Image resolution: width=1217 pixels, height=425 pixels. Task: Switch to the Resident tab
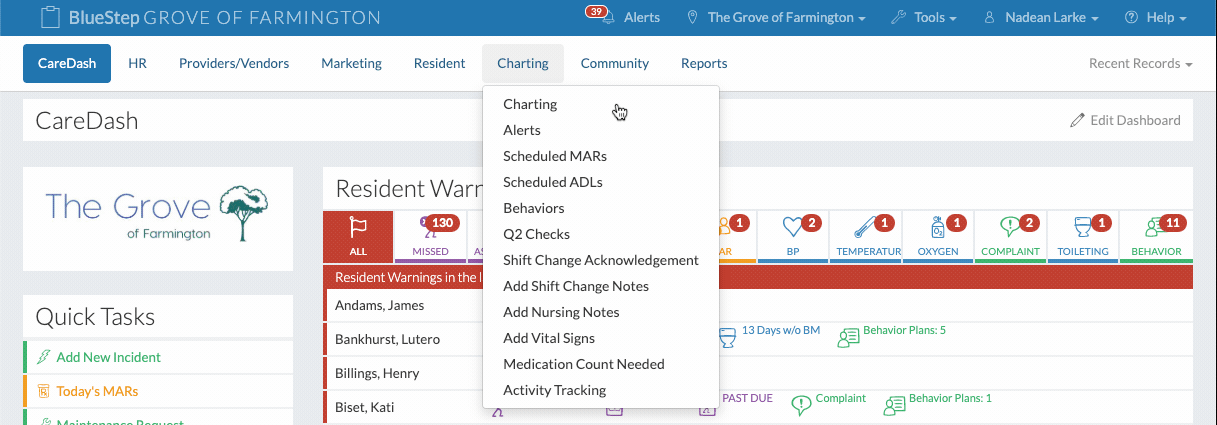coord(439,63)
